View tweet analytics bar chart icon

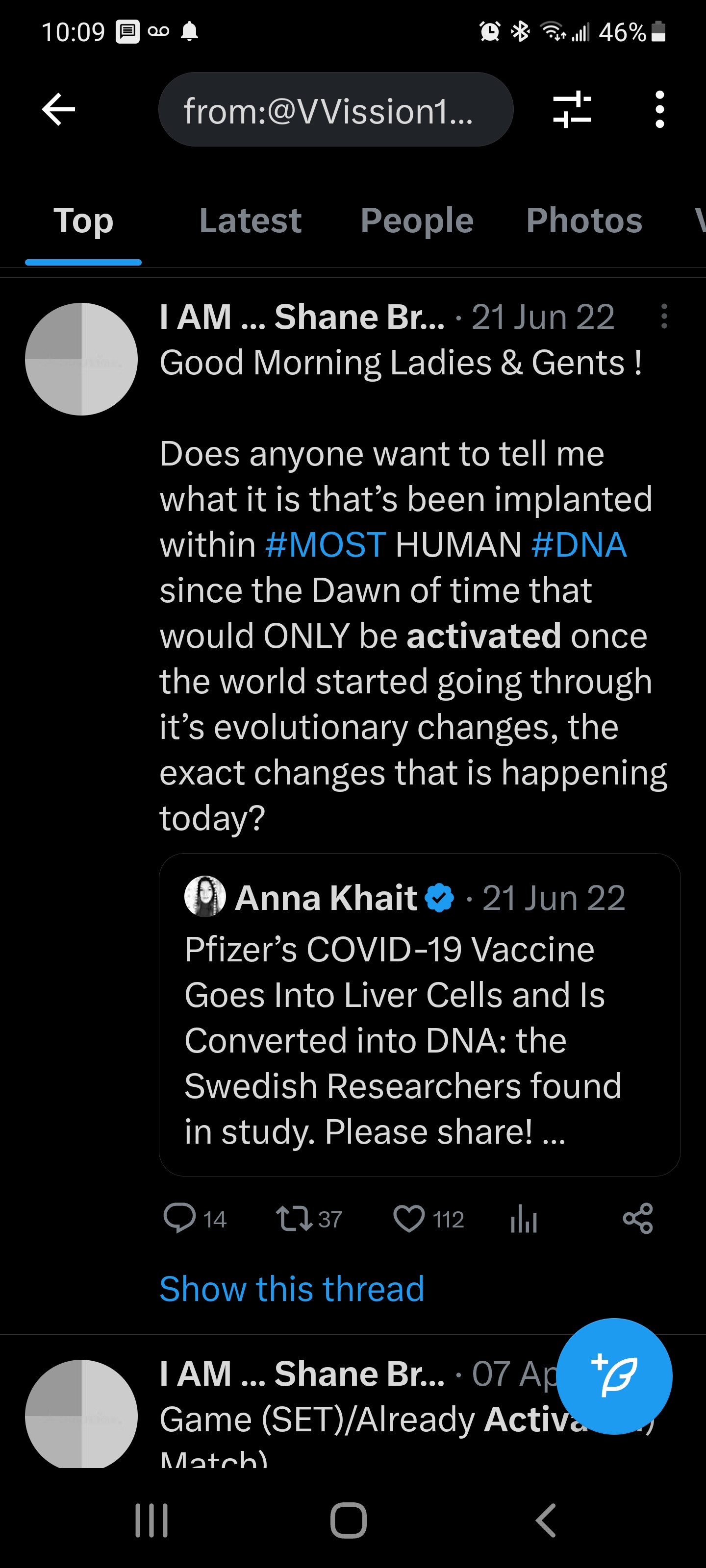point(523,1219)
